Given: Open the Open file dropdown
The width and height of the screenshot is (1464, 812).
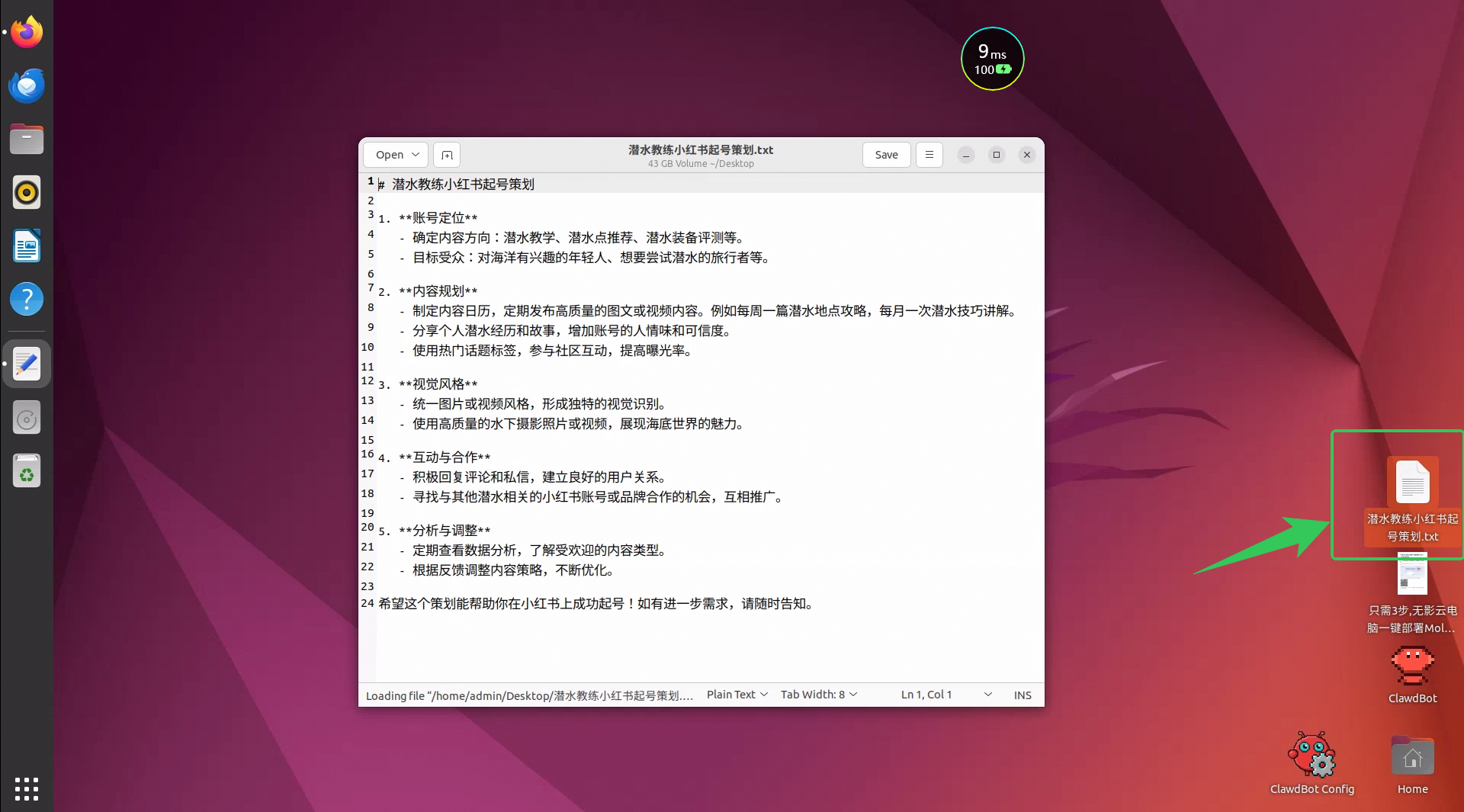Looking at the screenshot, I should tap(396, 155).
